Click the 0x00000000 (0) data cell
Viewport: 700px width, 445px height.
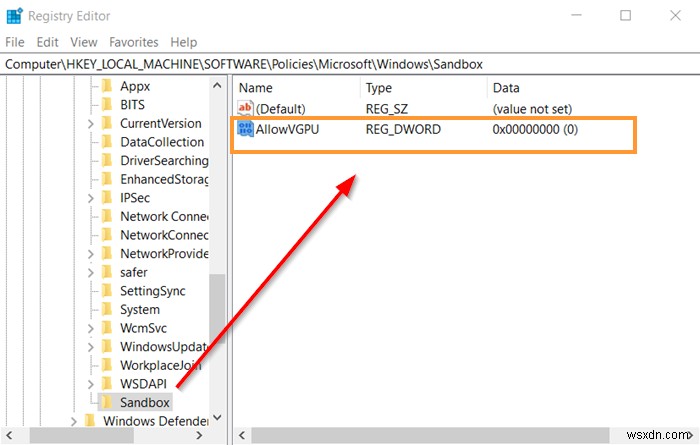coord(535,129)
